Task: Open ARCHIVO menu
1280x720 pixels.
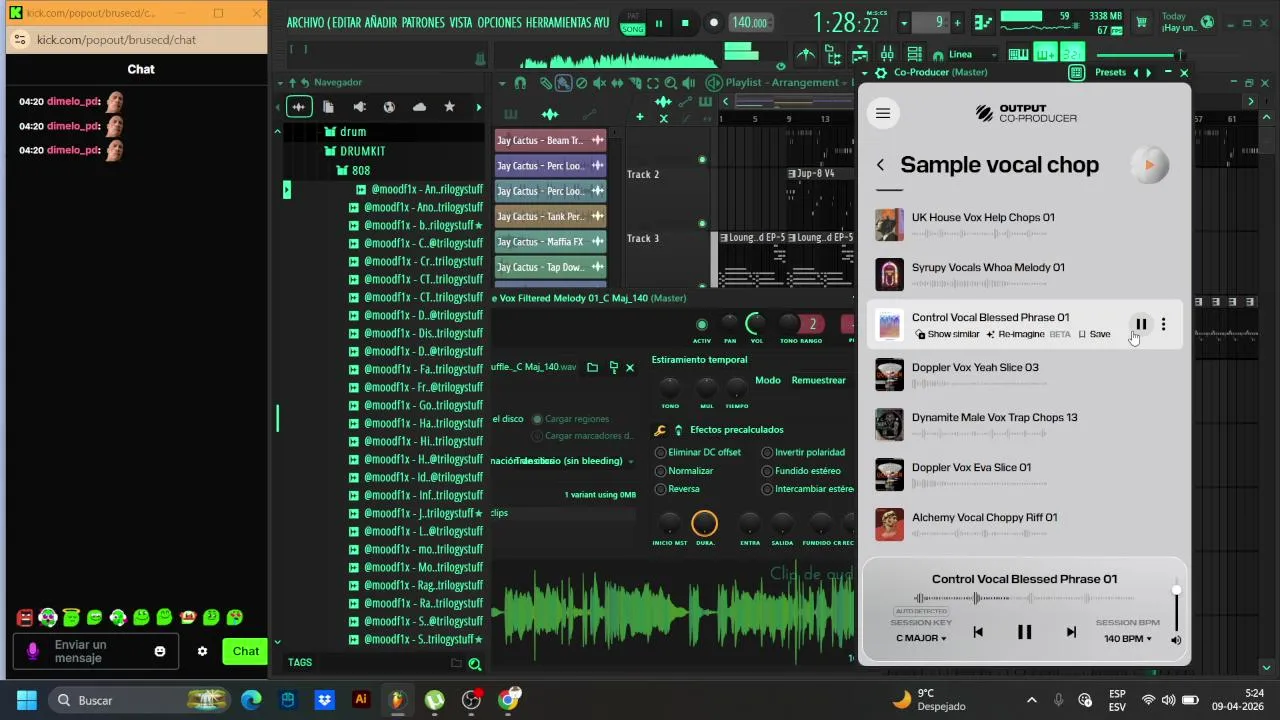Action: [305, 22]
